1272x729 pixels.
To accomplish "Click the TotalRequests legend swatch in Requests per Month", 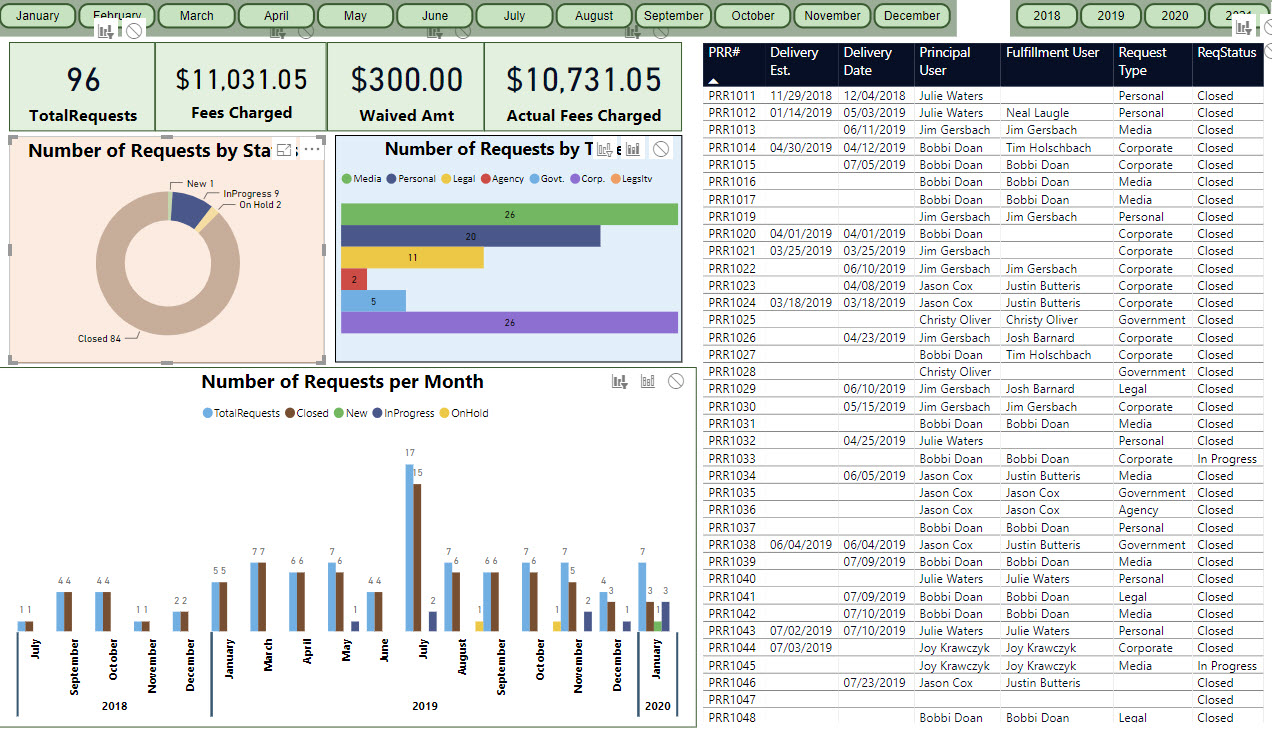I will [207, 413].
